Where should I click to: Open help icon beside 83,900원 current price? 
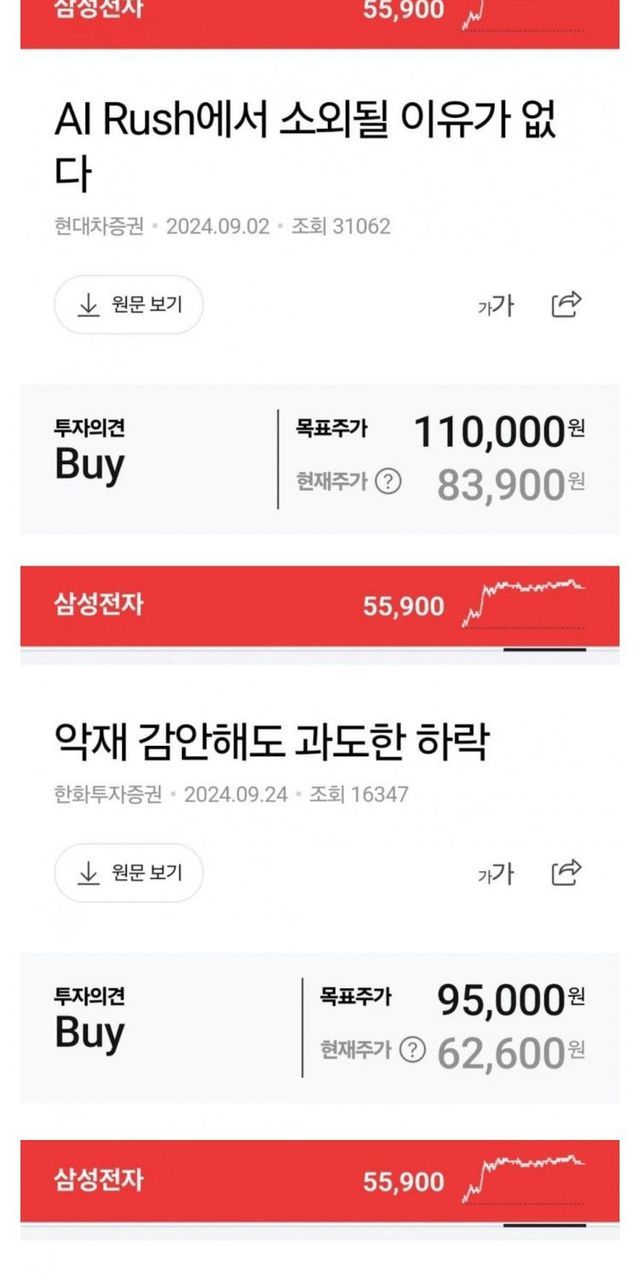pyautogui.click(x=387, y=482)
